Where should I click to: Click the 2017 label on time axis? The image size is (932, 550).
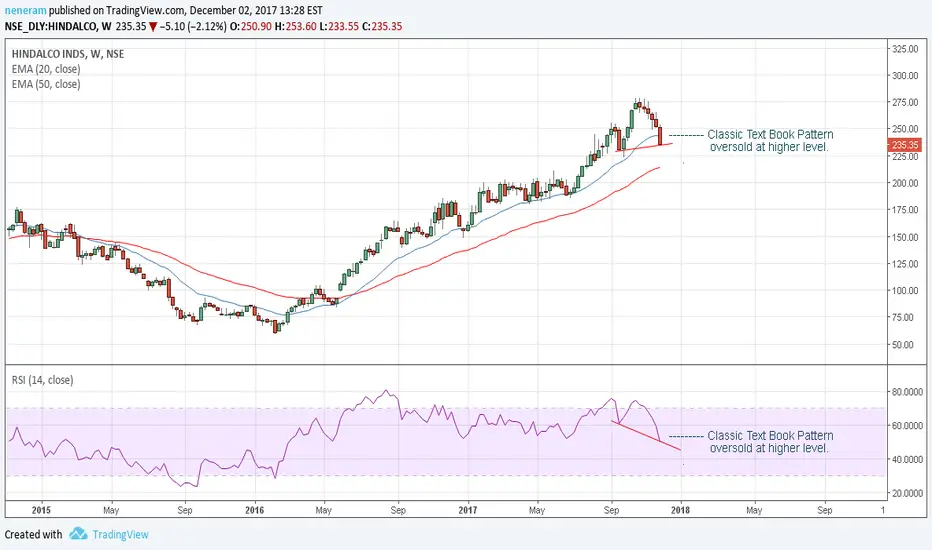468,510
